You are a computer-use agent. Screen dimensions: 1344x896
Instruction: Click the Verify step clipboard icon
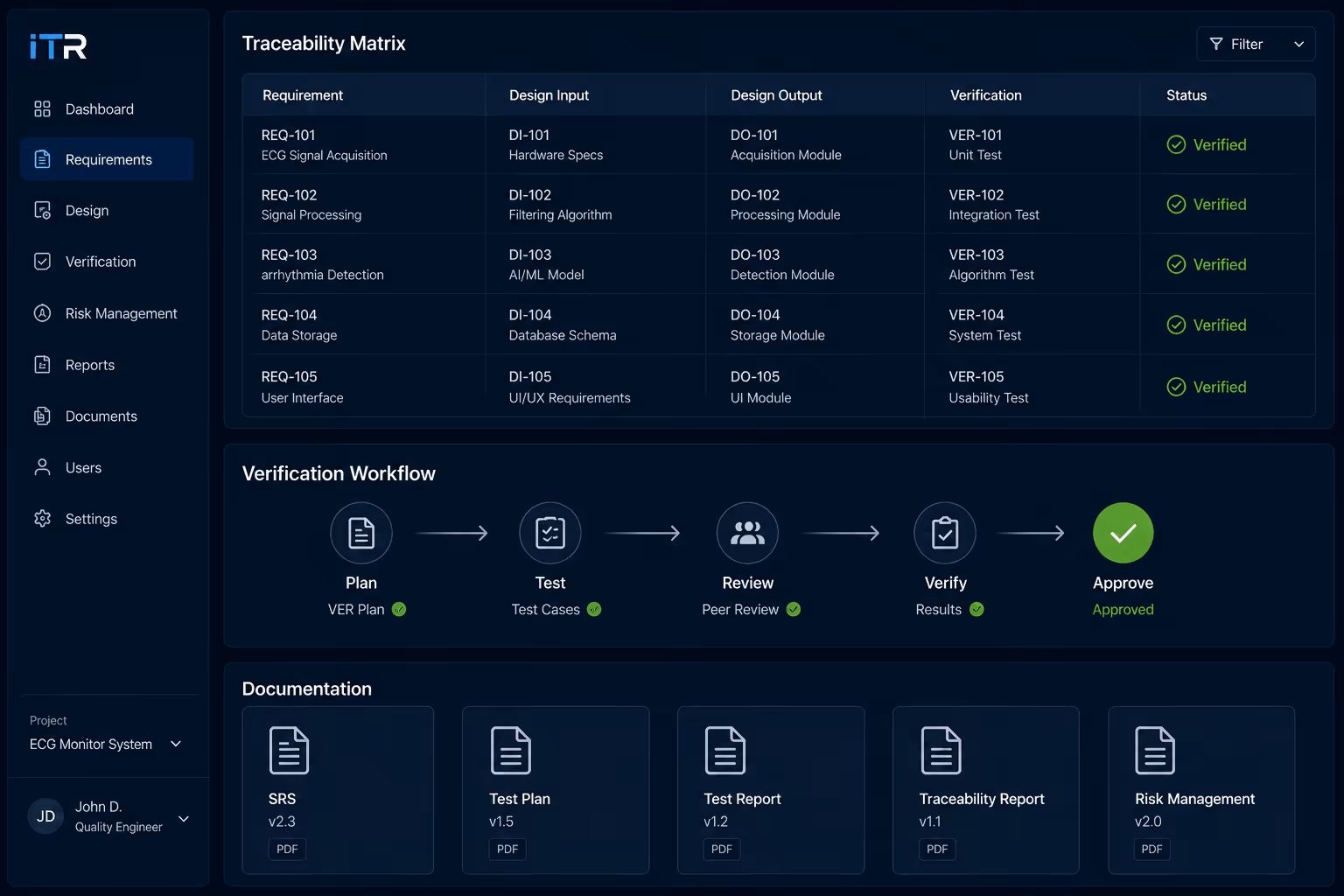tap(945, 533)
